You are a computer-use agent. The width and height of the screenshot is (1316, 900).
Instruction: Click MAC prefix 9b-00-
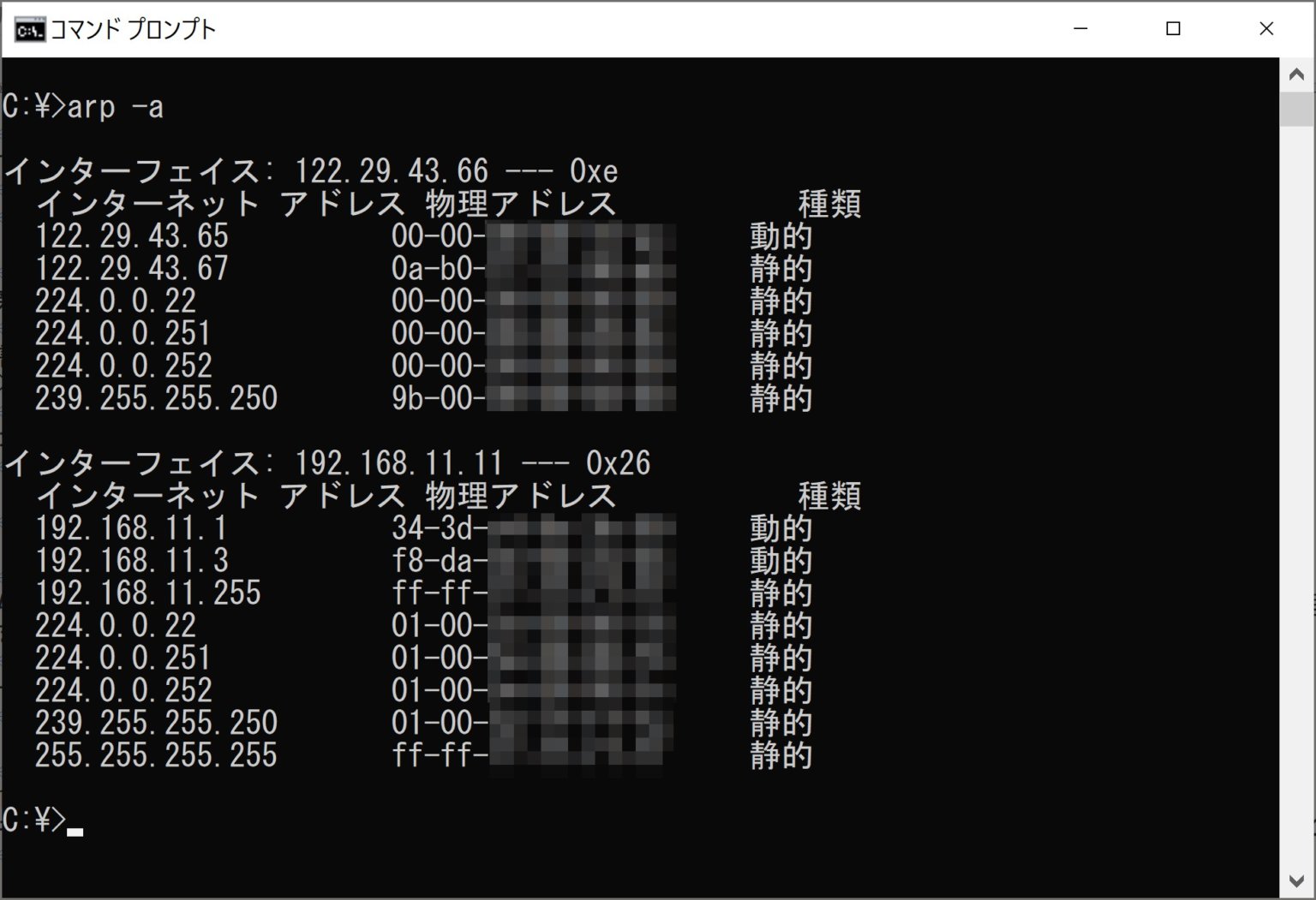pyautogui.click(x=439, y=398)
